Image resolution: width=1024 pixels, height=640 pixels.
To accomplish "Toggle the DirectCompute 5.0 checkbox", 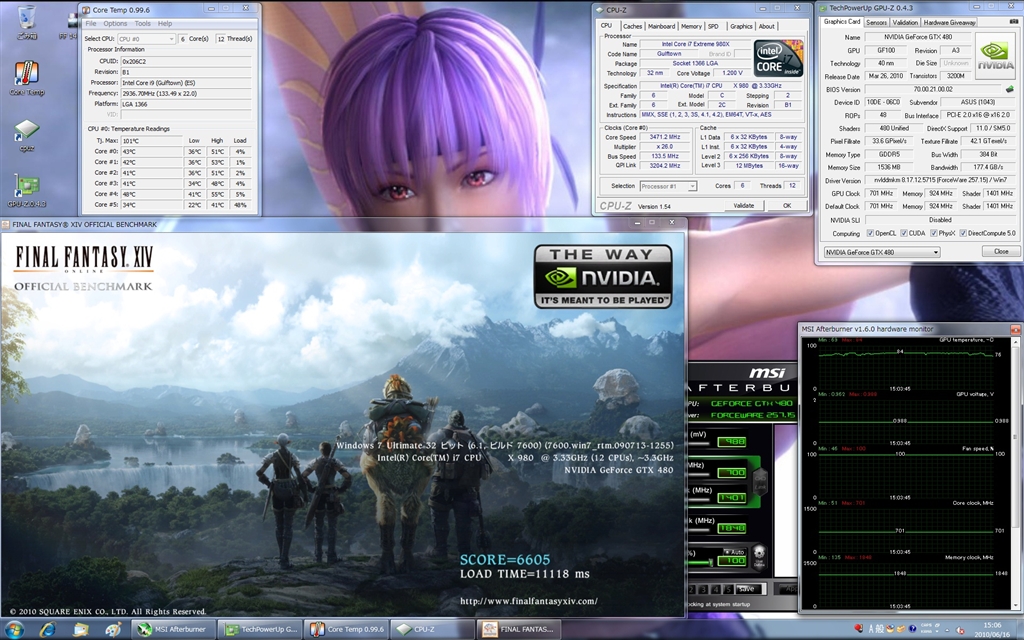I will [x=963, y=233].
